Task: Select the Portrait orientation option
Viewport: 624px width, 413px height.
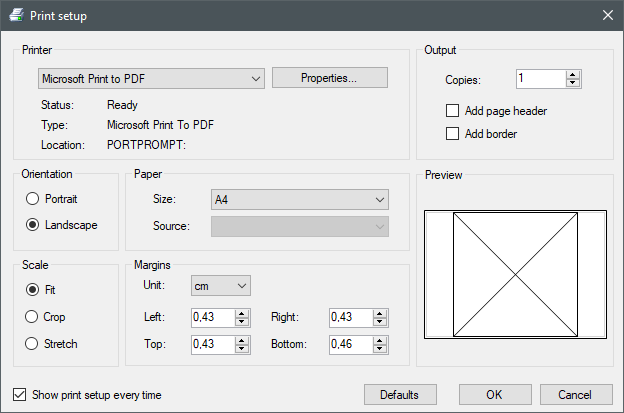Action: (34, 199)
